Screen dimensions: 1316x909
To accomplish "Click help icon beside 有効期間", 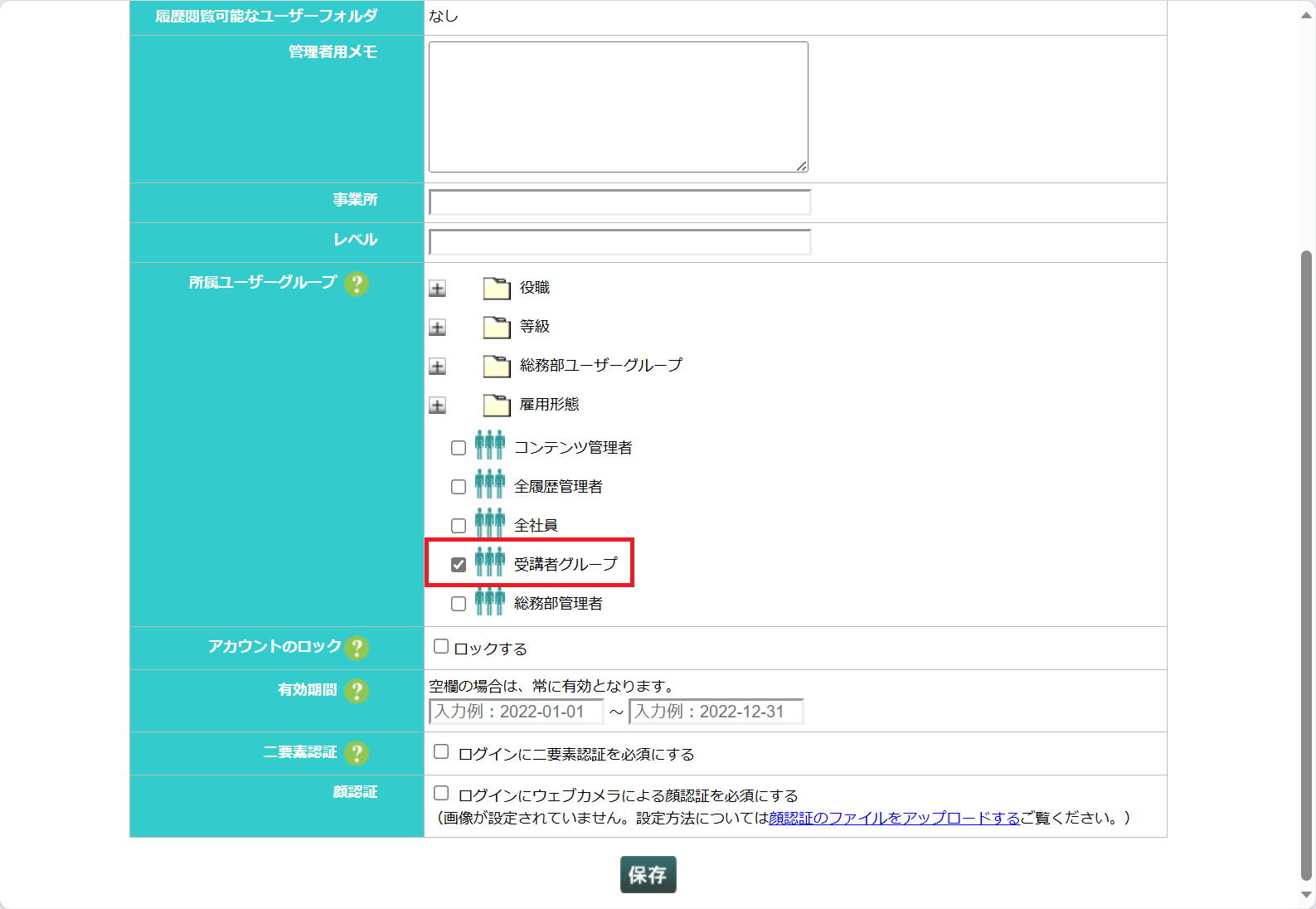I will click(x=357, y=691).
